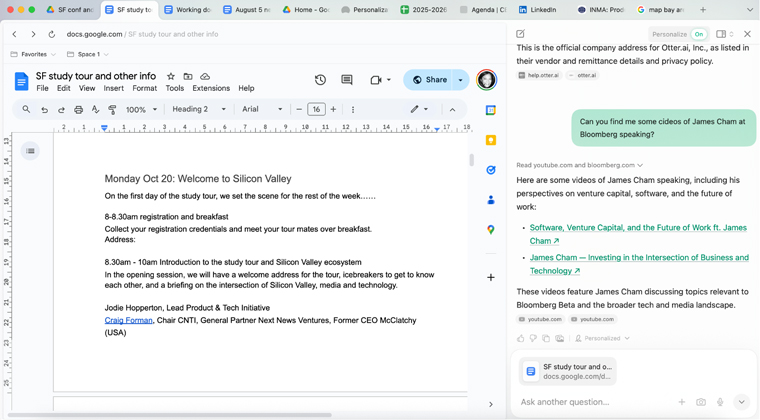Open more toolbar options (three dots)
This screenshot has height=420, width=760.
coord(352,109)
